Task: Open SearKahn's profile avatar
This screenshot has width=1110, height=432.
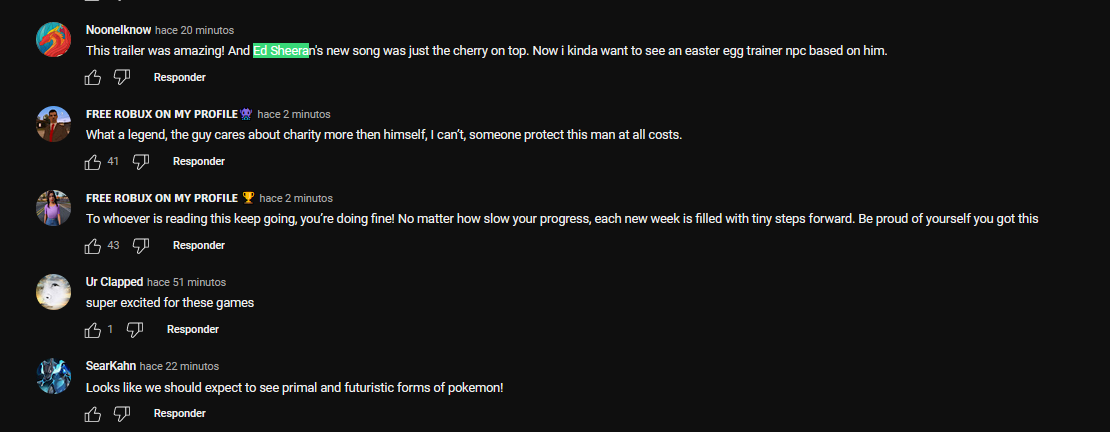Action: (x=53, y=376)
